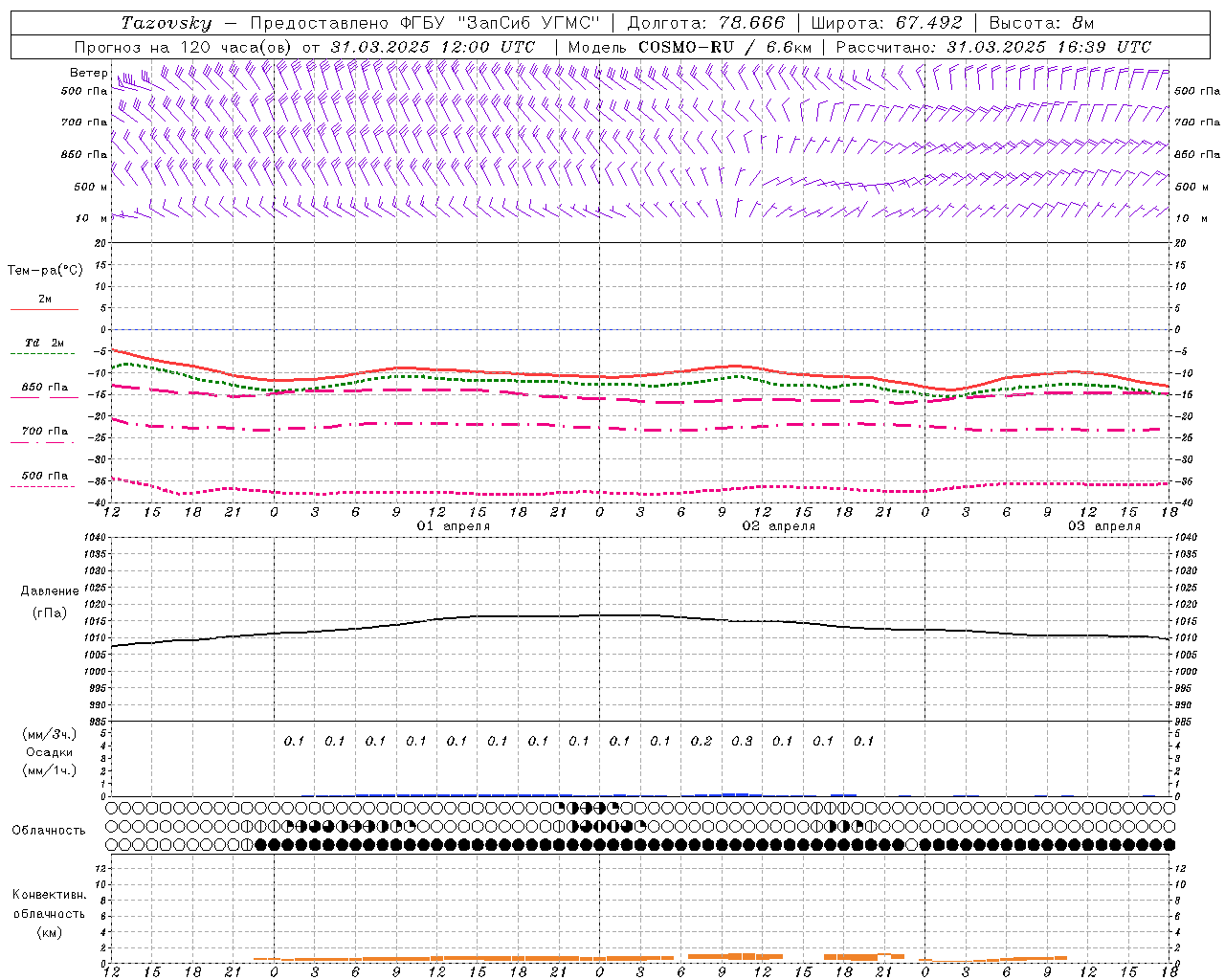This screenshot has height=980, width=1225.
Task: Select the forecast start "31.03.2025 12:00 UTC"
Action: pos(433,47)
